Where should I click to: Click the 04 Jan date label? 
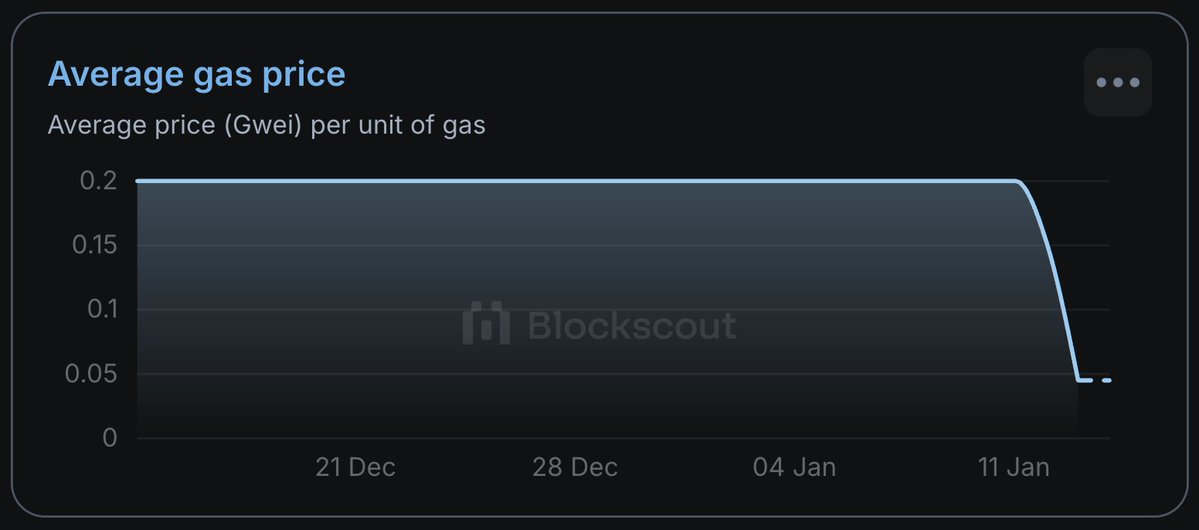pos(795,467)
